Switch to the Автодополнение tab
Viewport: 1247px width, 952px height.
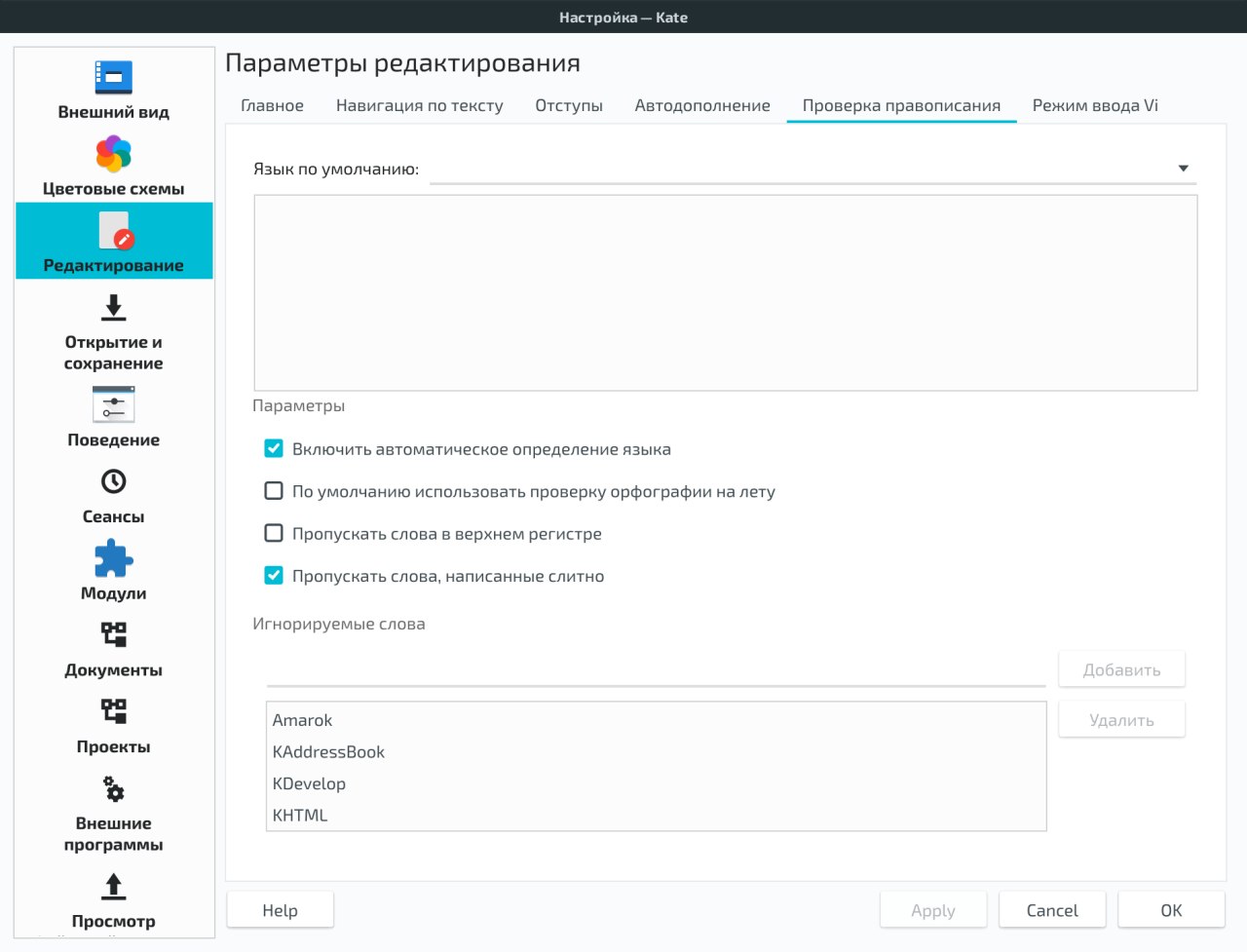pyautogui.click(x=702, y=105)
